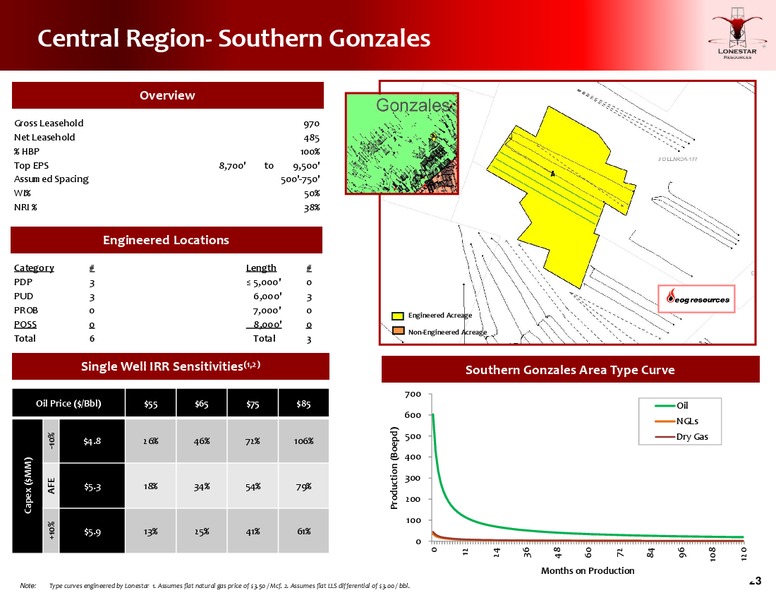Click the $5.9 capex cell
Viewport: 776px width, 600px height.
point(92,532)
